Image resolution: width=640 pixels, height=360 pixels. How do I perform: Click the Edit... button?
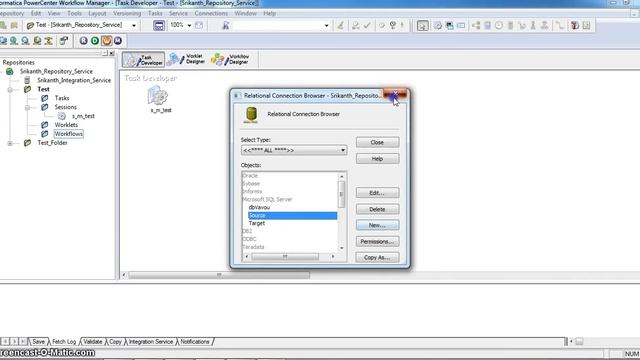pyautogui.click(x=378, y=193)
